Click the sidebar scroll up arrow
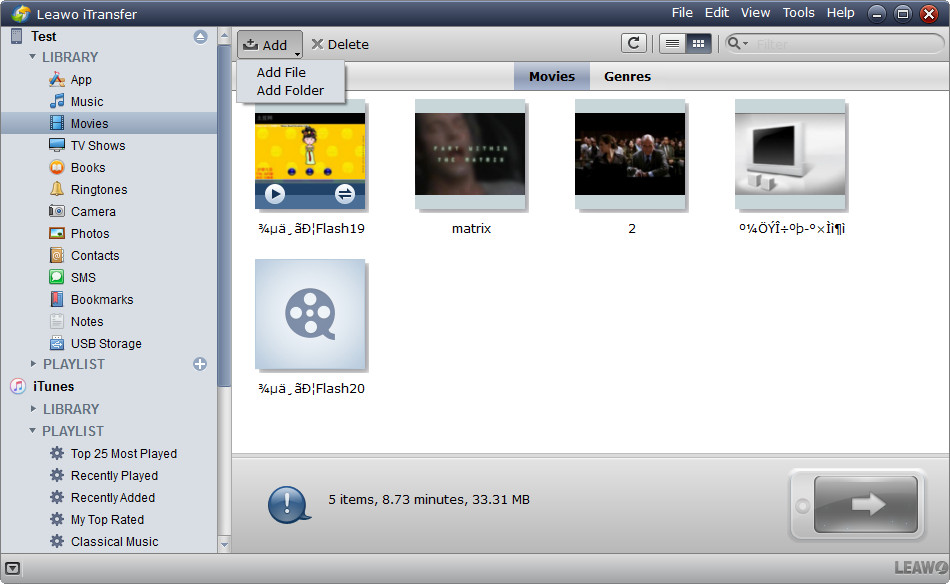This screenshot has width=950, height=584. click(224, 36)
